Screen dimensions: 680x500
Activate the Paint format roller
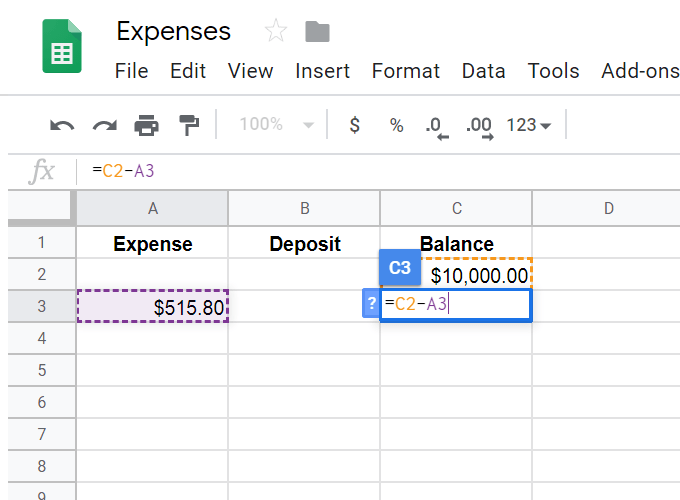tap(189, 125)
